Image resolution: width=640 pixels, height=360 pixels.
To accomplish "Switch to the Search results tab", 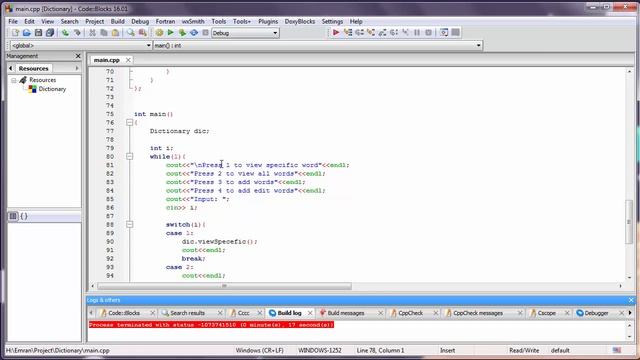I will click(x=187, y=313).
